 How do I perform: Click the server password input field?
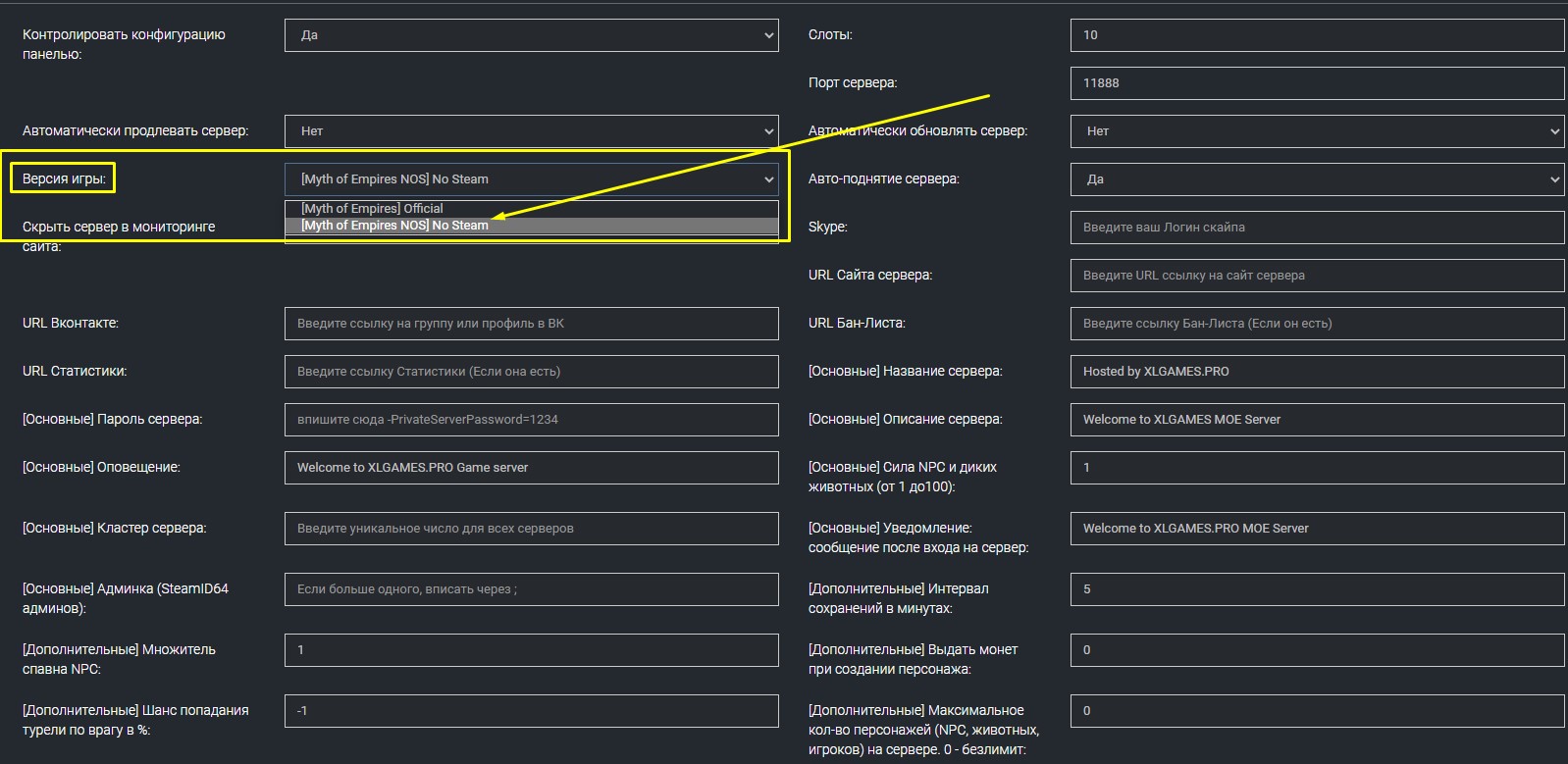(531, 420)
